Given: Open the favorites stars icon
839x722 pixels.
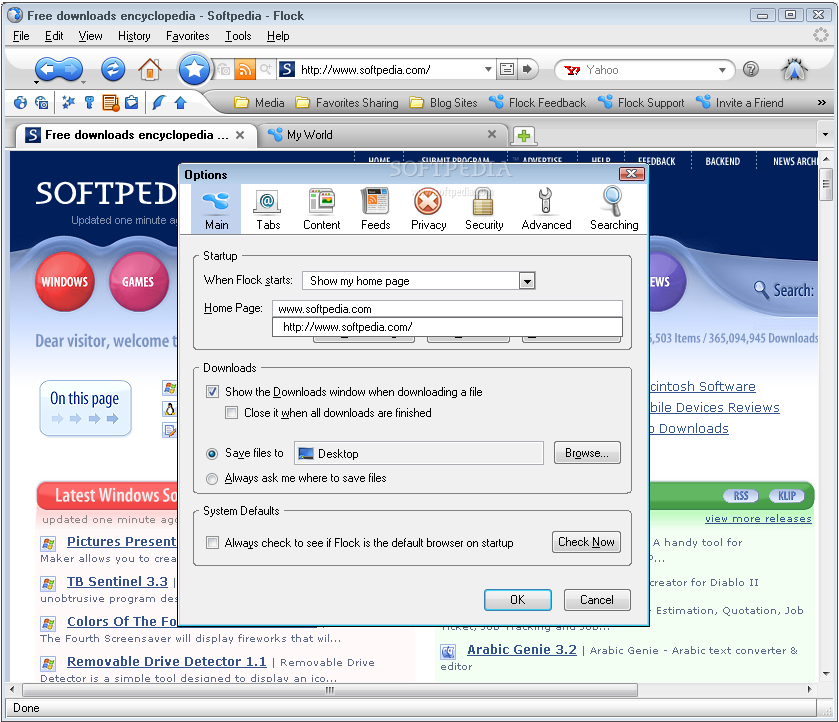Looking at the screenshot, I should tap(67, 102).
